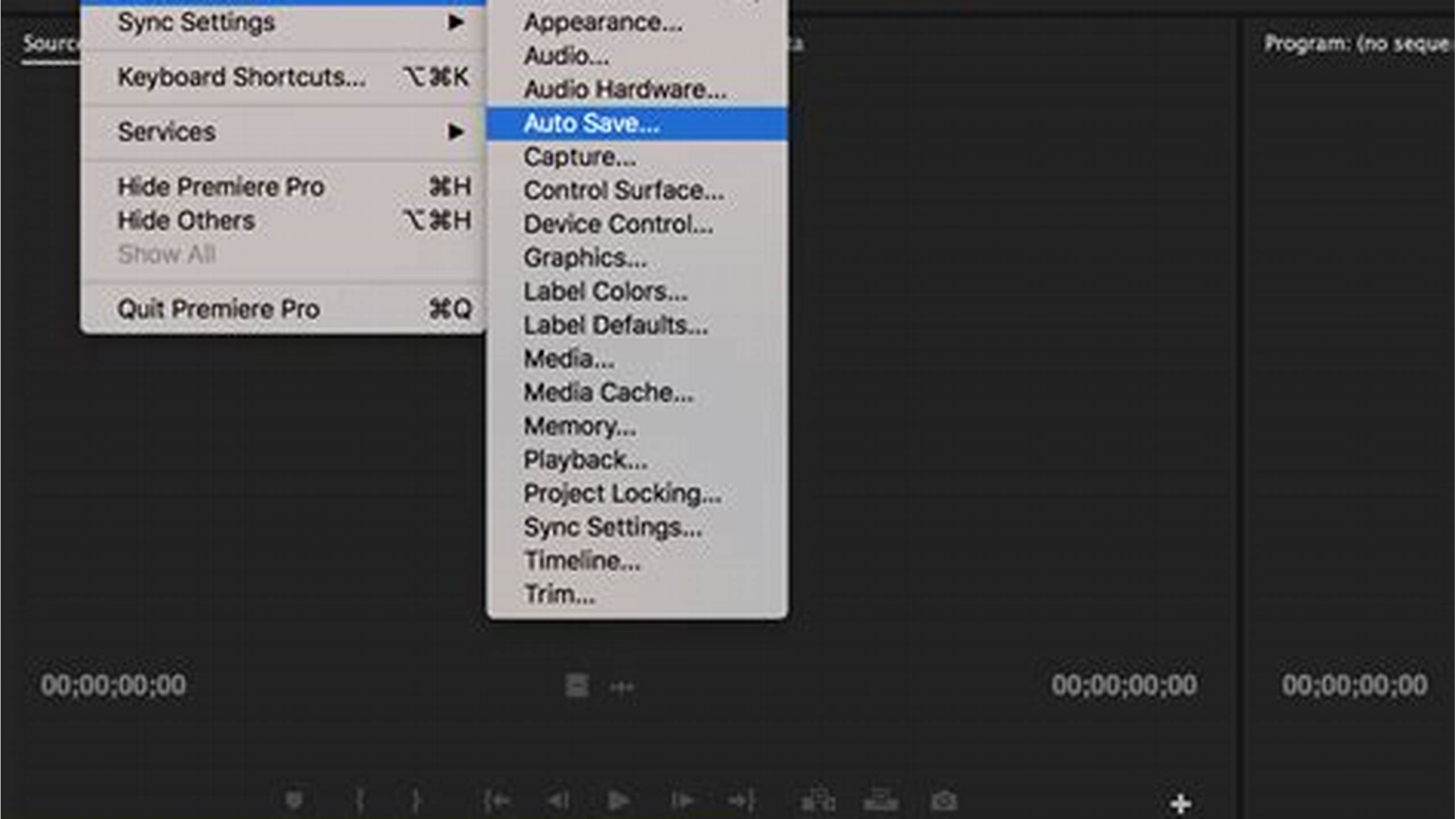Select the highlighted Auto Save entry

638,123
